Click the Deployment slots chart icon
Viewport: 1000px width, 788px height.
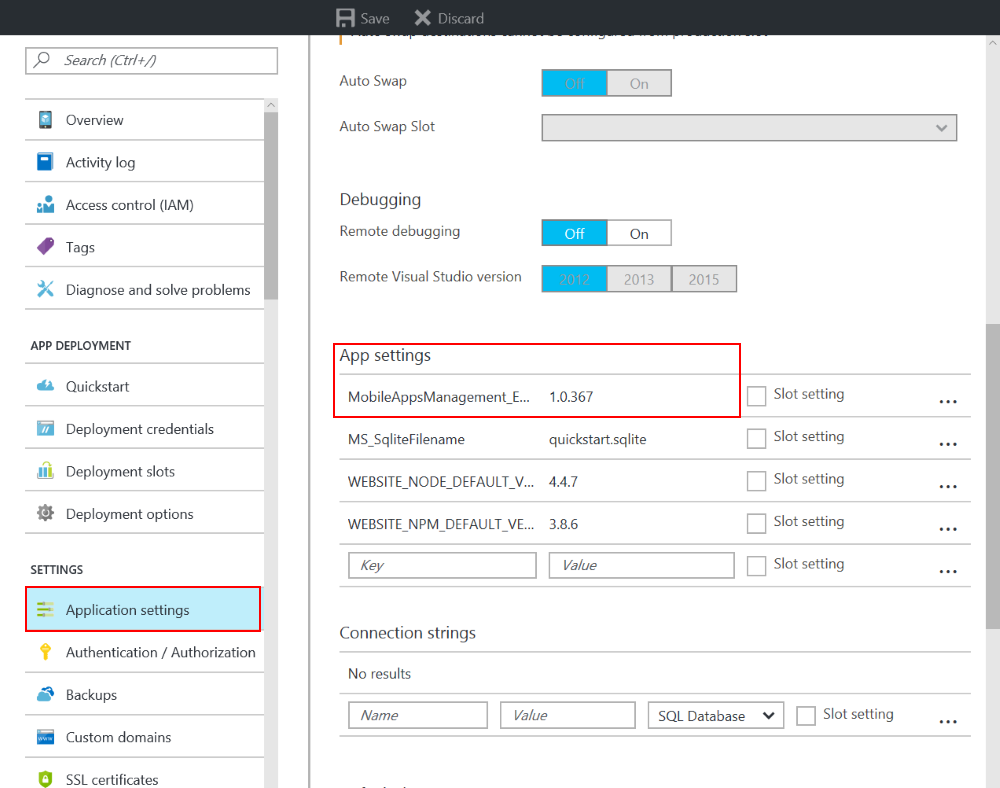coord(45,471)
